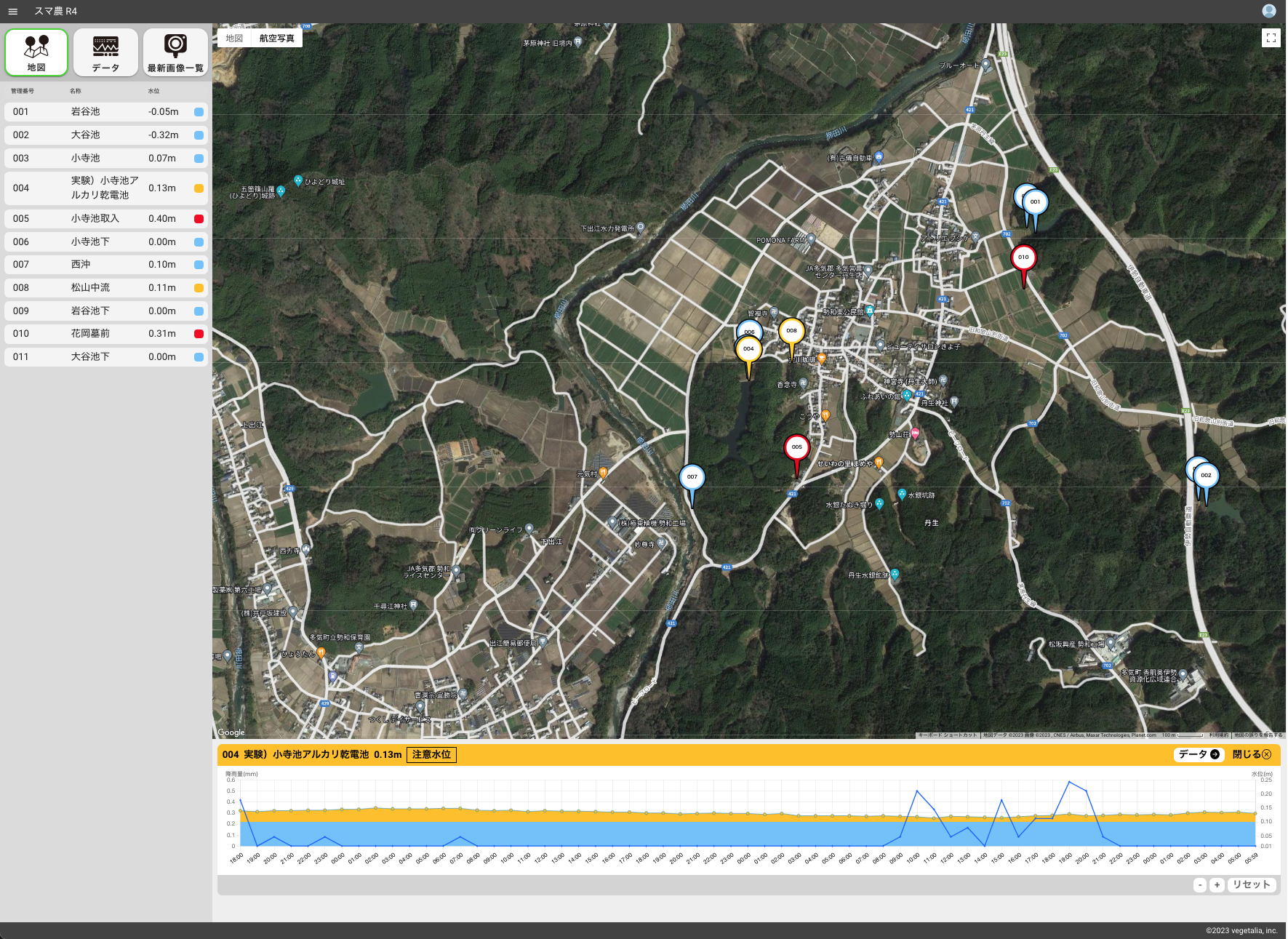This screenshot has height=939, width=1288.
Task: Click the データ button in chart header
Action: (1198, 754)
